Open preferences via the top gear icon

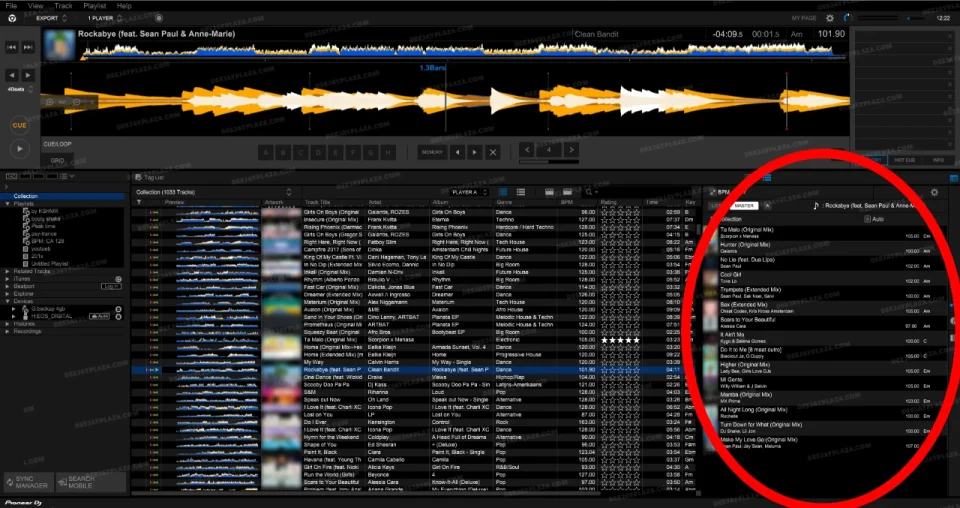pos(830,18)
